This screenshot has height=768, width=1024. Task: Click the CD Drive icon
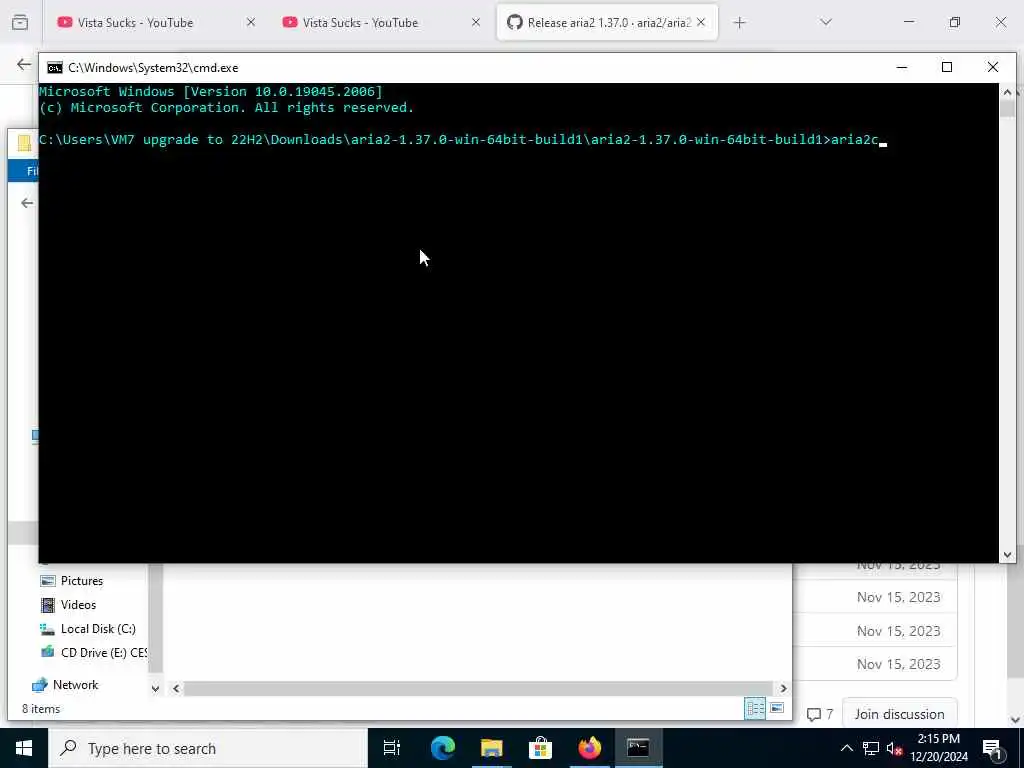[x=48, y=652]
